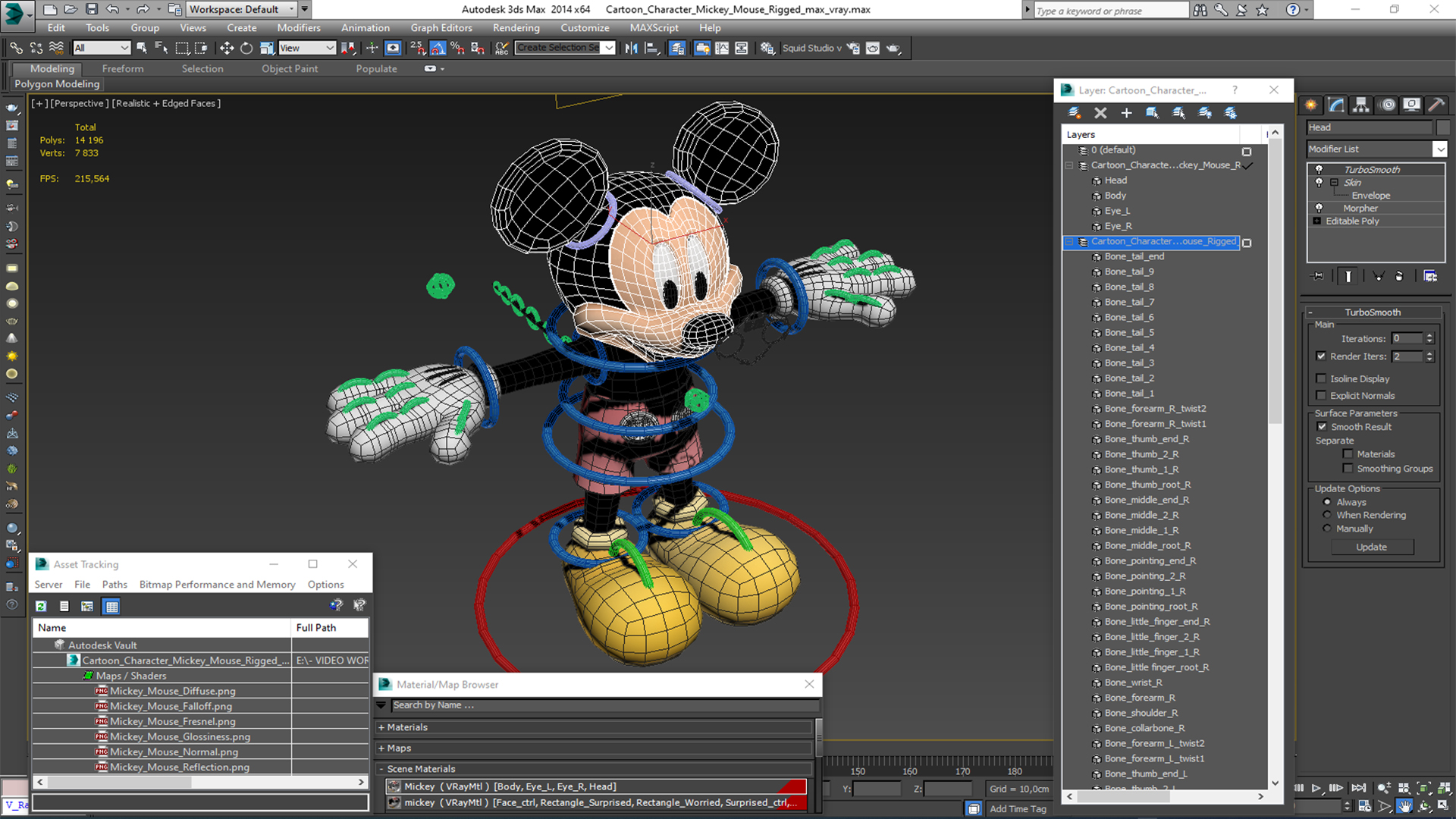Open the Motion command panel tab

click(x=1387, y=105)
